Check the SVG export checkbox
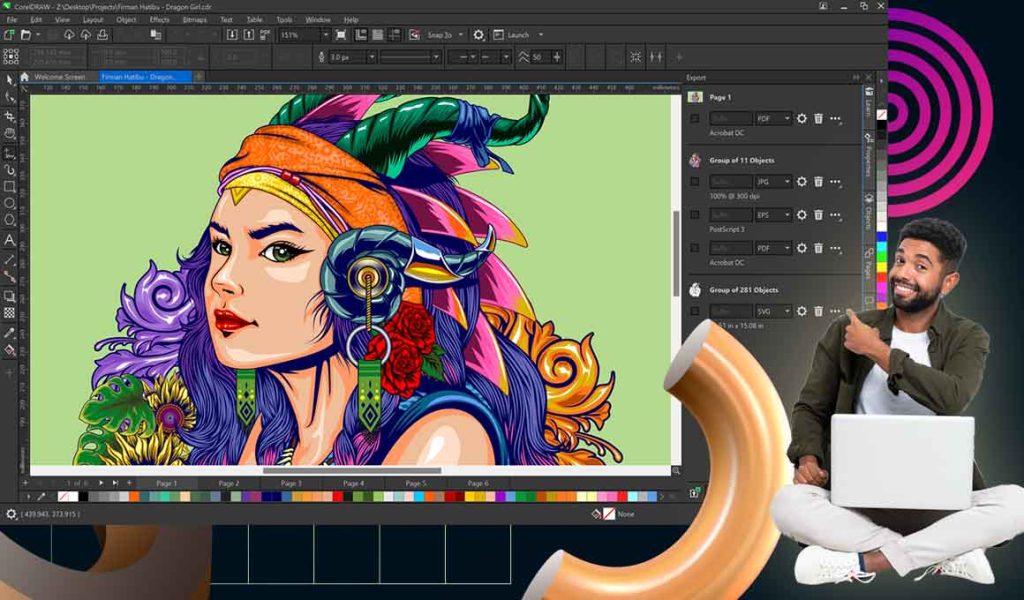Image resolution: width=1024 pixels, height=600 pixels. [695, 311]
